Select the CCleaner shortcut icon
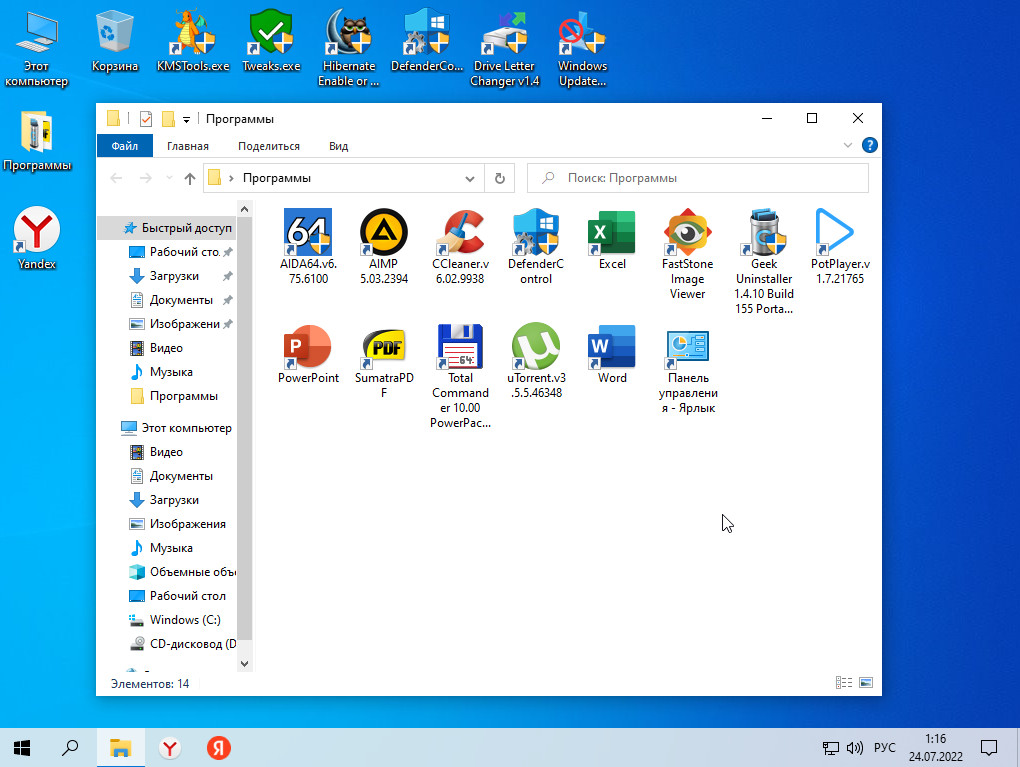This screenshot has height=767, width=1020. [460, 232]
